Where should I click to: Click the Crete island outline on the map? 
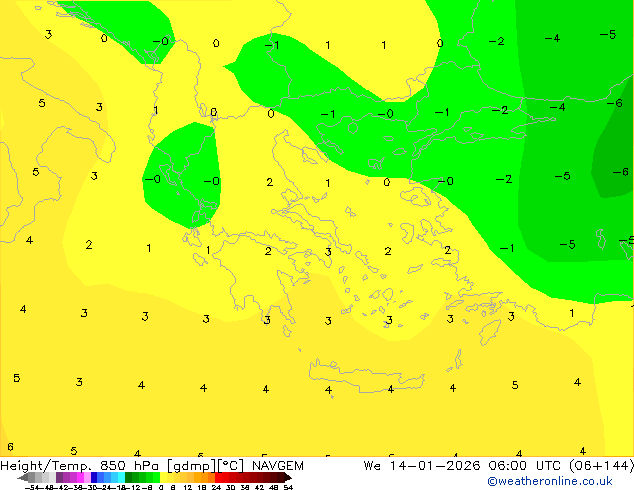point(366,375)
